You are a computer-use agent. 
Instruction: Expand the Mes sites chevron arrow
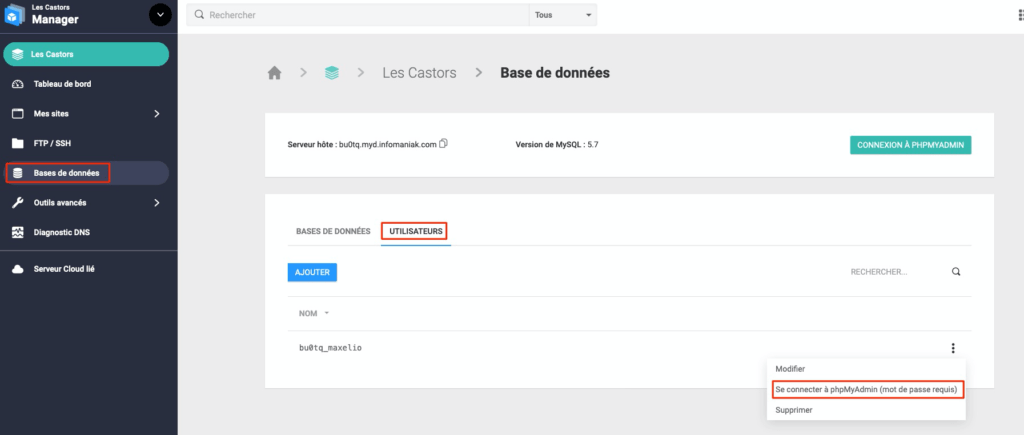[x=157, y=114]
